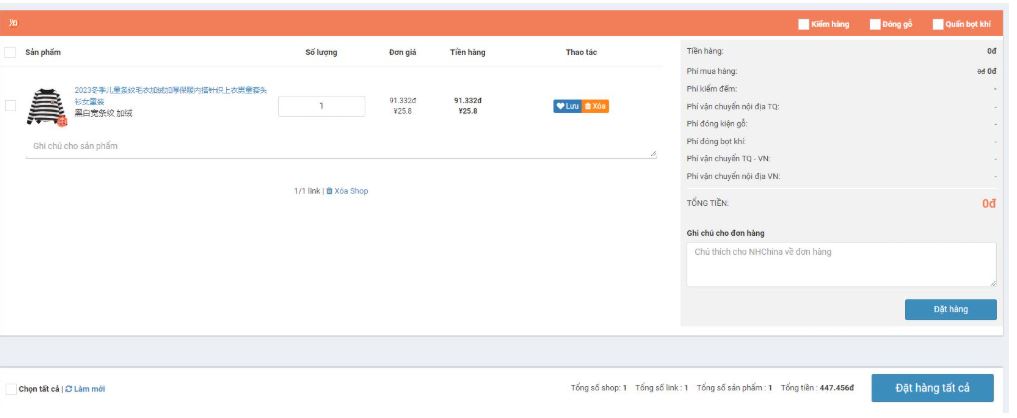Click the Xóa Shop trash link
Image resolution: width=1017 pixels, height=418 pixels.
click(346, 191)
